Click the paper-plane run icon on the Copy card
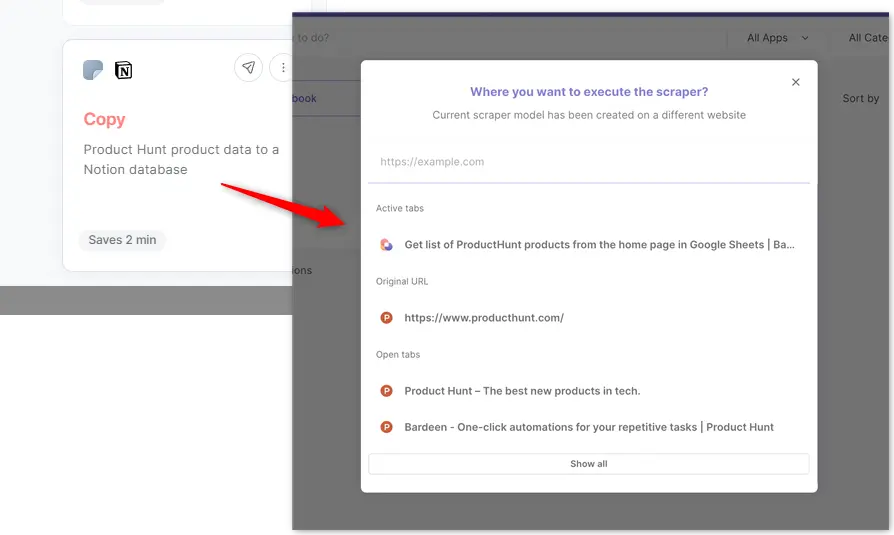 point(248,68)
